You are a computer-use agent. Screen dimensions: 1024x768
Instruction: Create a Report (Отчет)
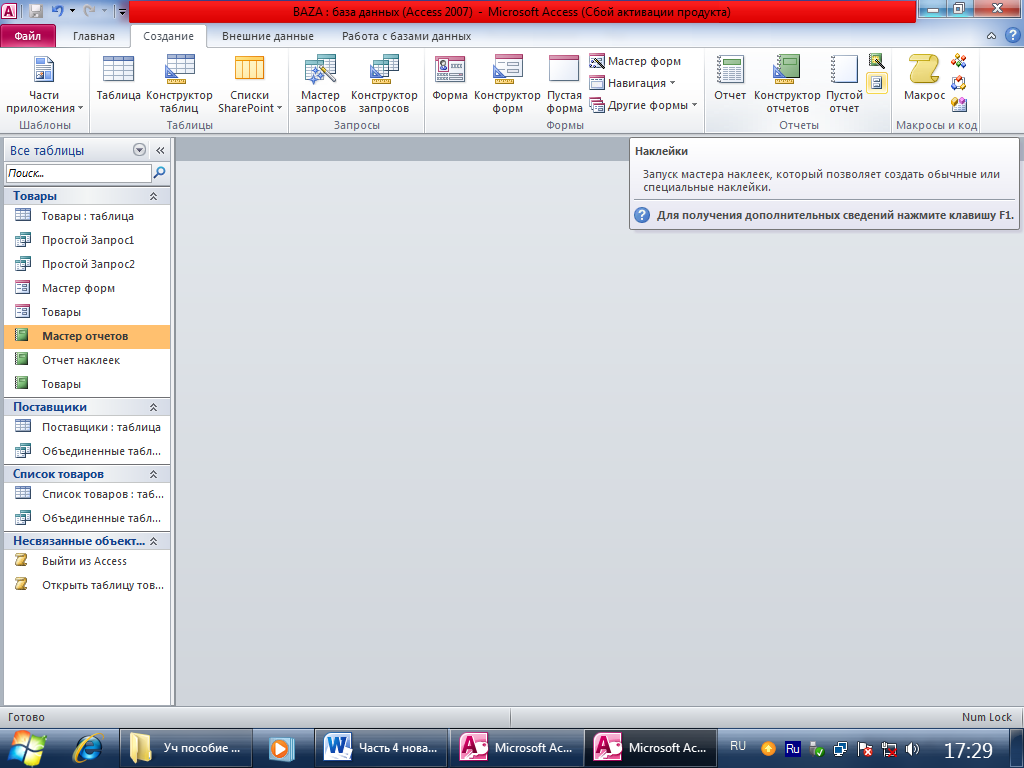[x=729, y=78]
